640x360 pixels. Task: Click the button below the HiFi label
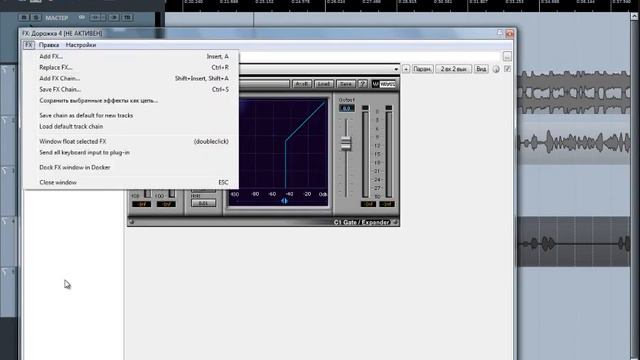pyautogui.click(x=203, y=203)
